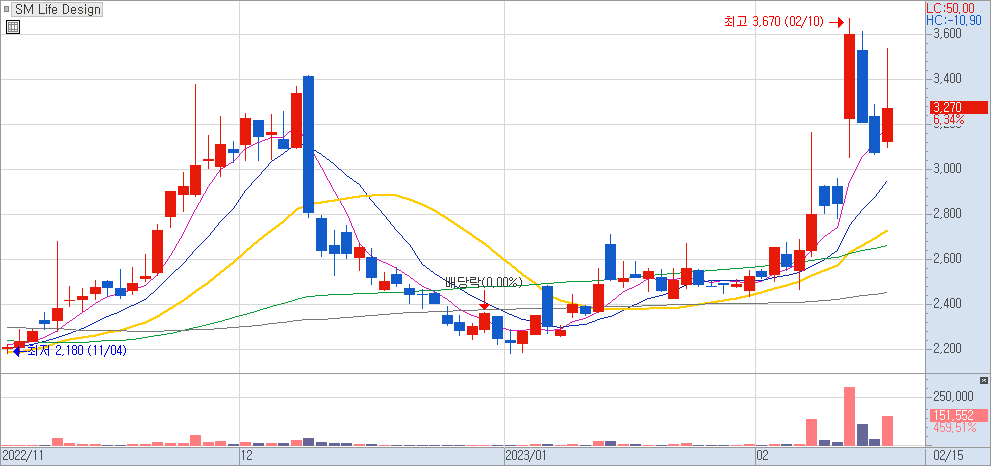The height and width of the screenshot is (466, 991).
Task: Click the 02 month date axis label
Action: (763, 455)
